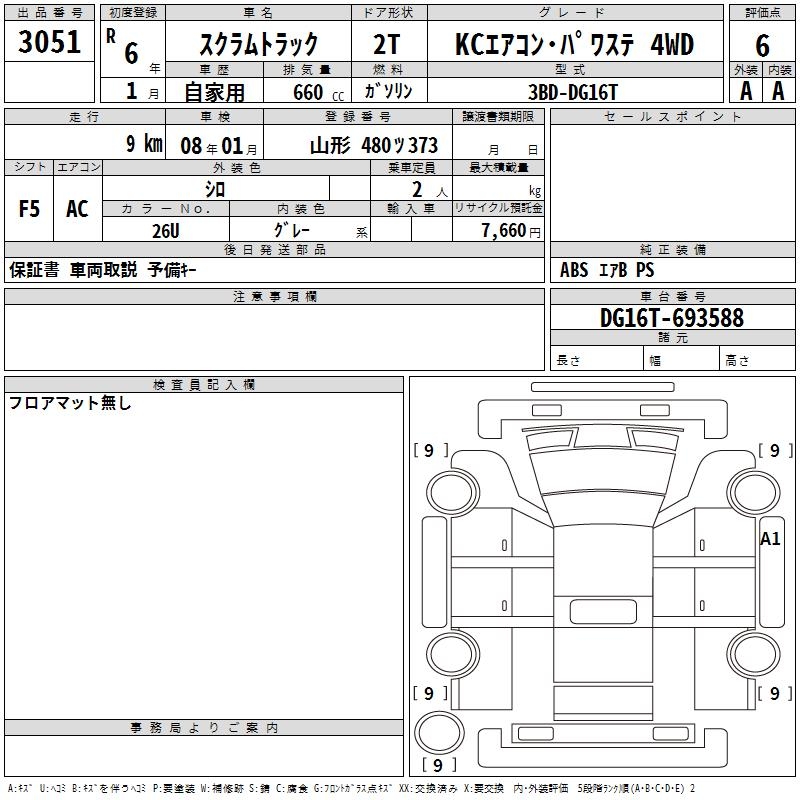
Task: Click the 車台番号 label
Action: coord(672,296)
